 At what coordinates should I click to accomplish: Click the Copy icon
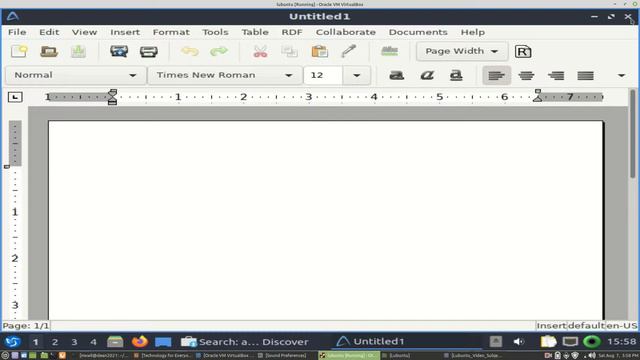click(289, 51)
